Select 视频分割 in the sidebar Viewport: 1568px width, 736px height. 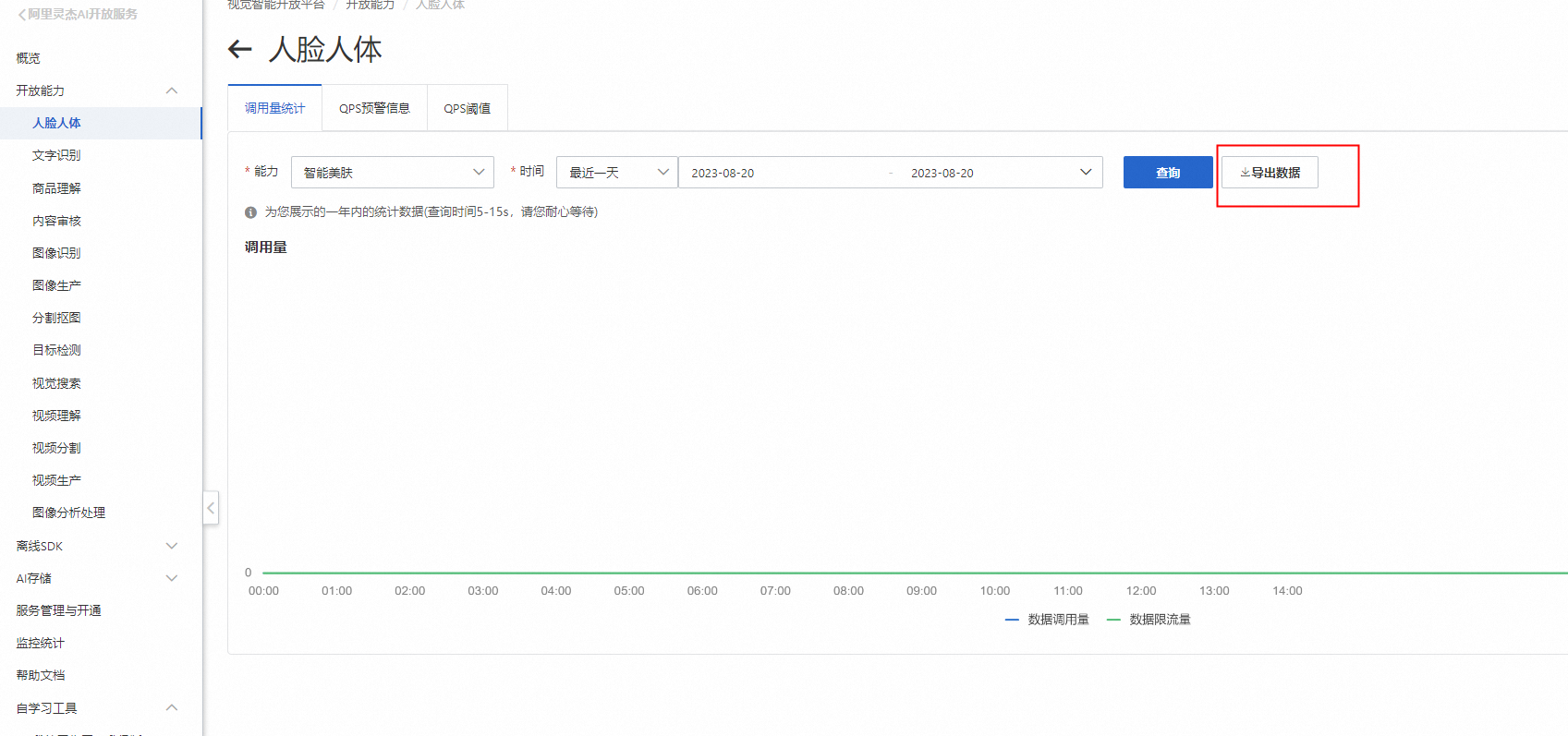[56, 448]
